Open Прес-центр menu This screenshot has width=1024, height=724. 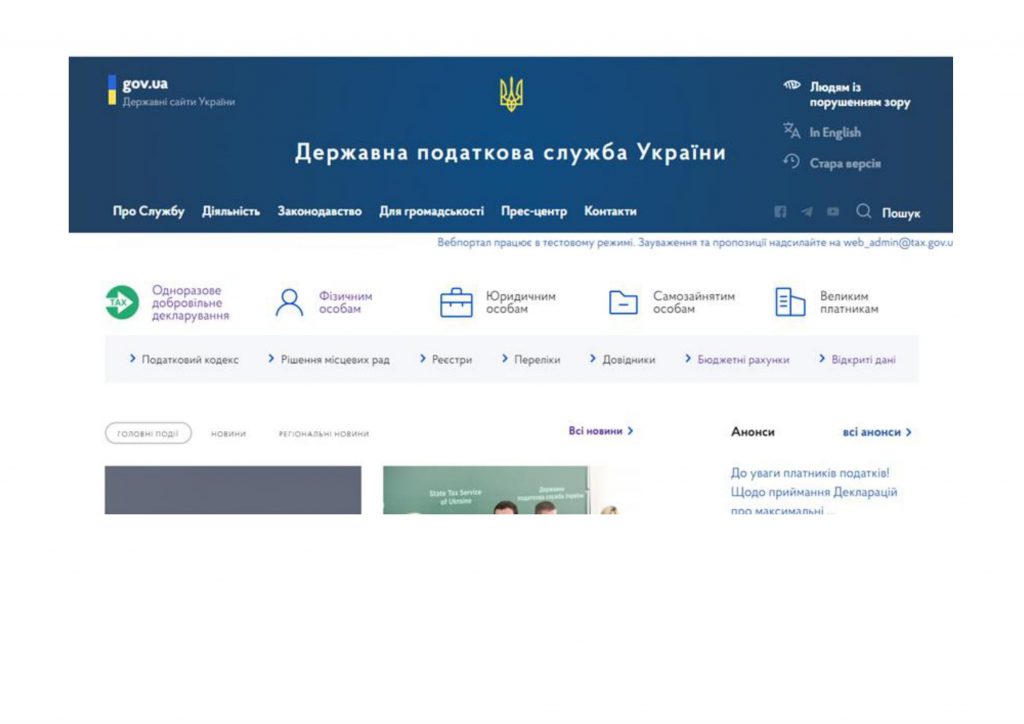[534, 211]
